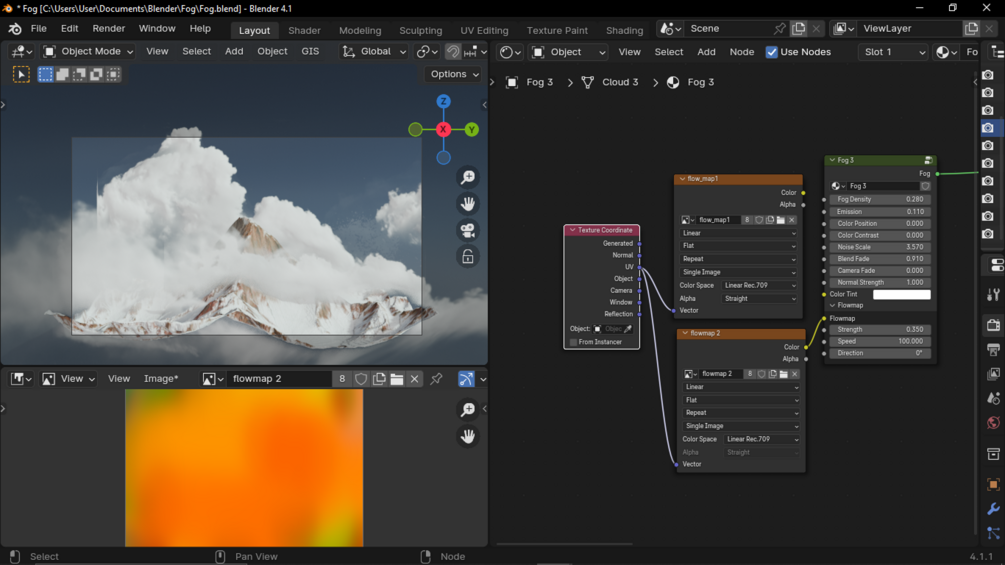Open folder icon in flow_map1 node

tap(781, 220)
